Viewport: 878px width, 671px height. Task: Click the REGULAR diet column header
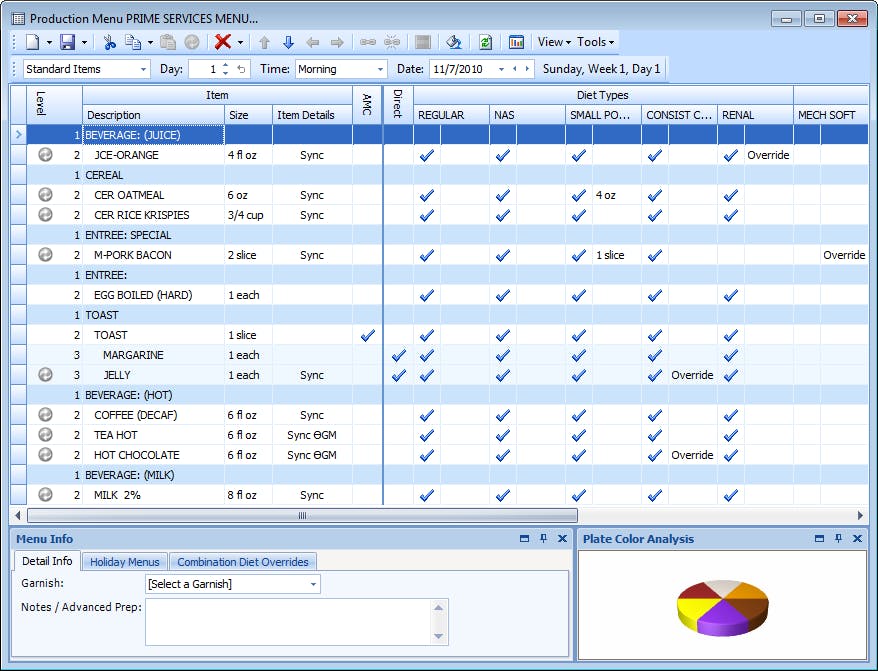pos(451,115)
